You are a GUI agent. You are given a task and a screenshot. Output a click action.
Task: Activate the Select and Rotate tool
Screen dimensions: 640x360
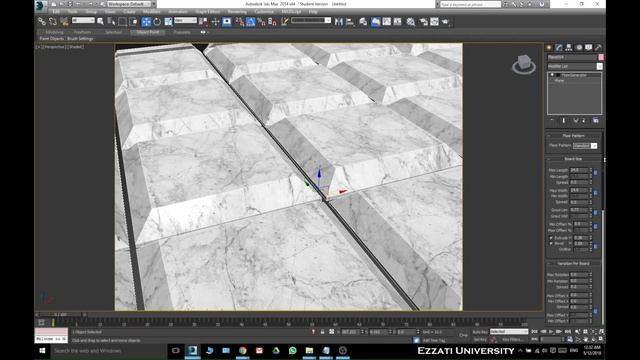pos(157,22)
